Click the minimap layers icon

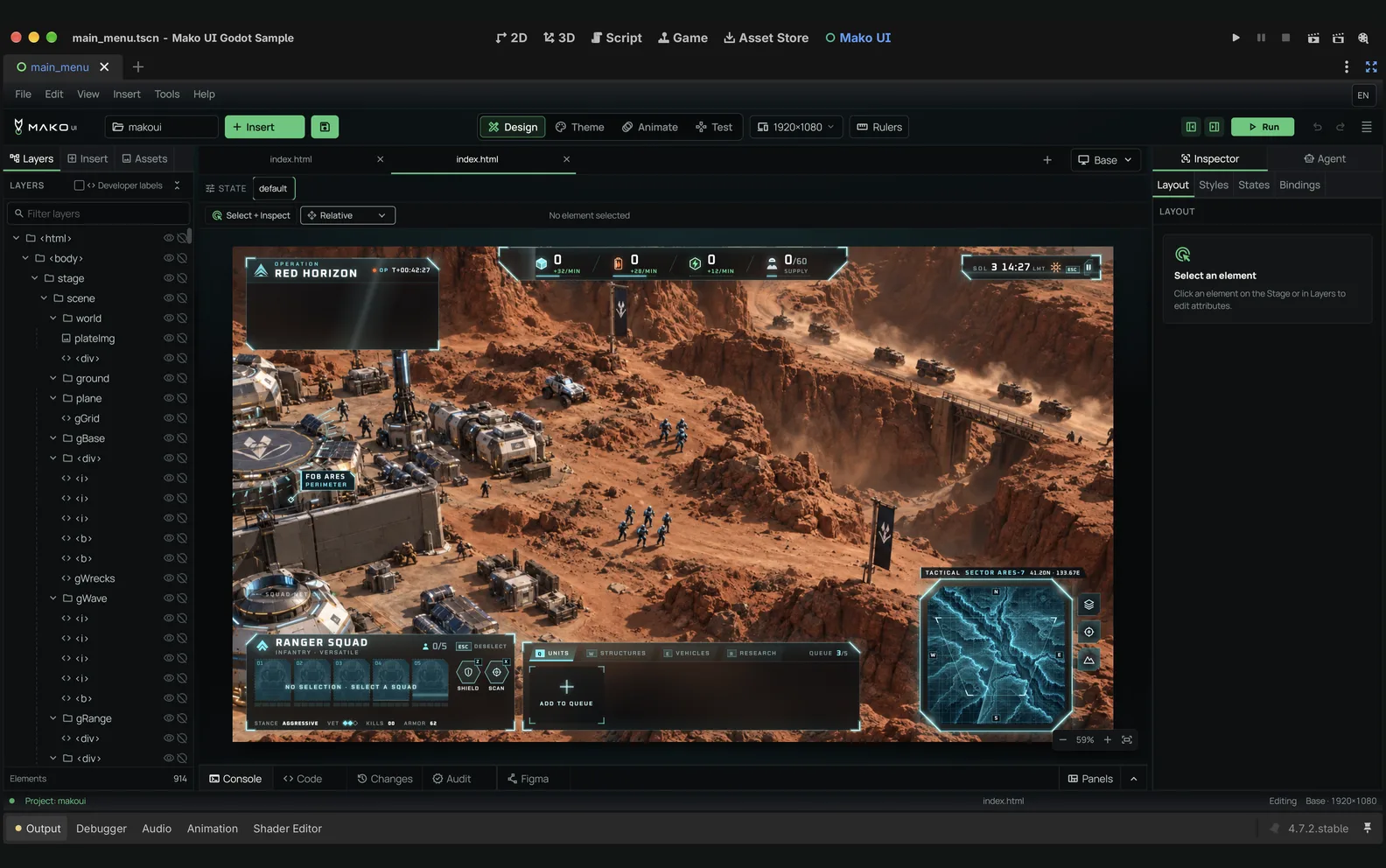pyautogui.click(x=1088, y=605)
